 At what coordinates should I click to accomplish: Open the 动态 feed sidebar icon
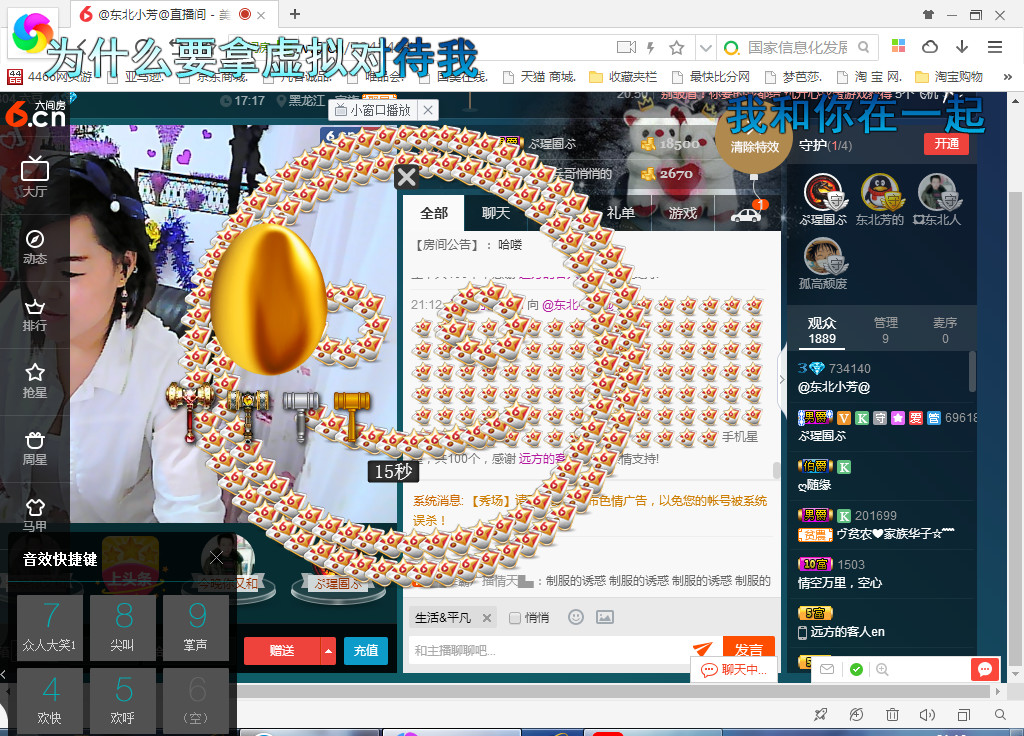pyautogui.click(x=35, y=247)
